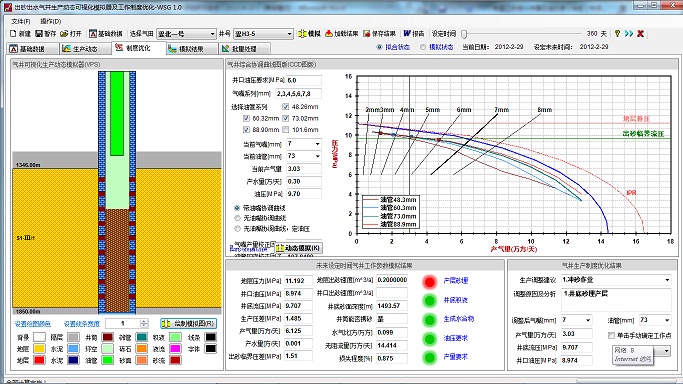Click the W 报告 report icon
This screenshot has width=683, height=384.
[407, 34]
